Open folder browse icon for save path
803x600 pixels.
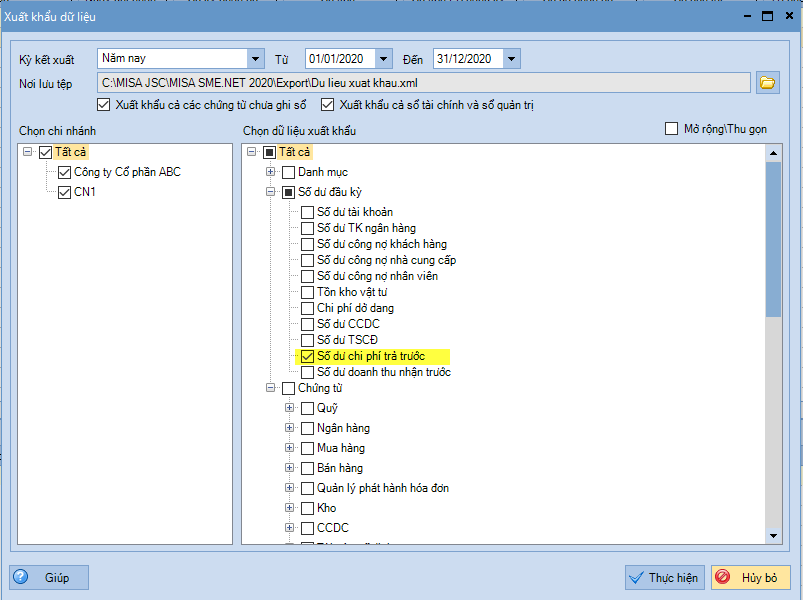coord(767,82)
